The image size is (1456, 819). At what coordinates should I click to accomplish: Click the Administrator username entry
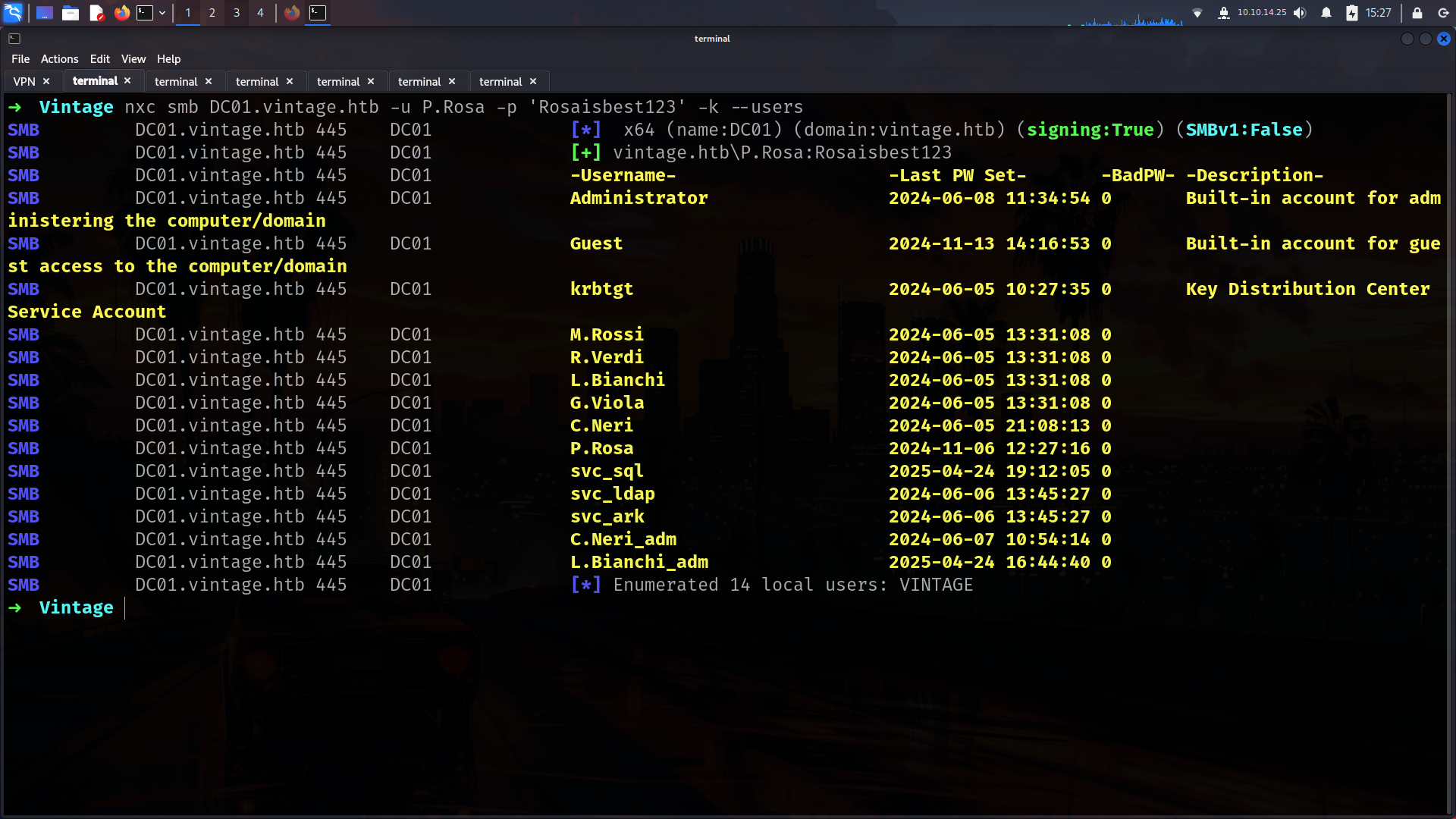click(x=639, y=198)
